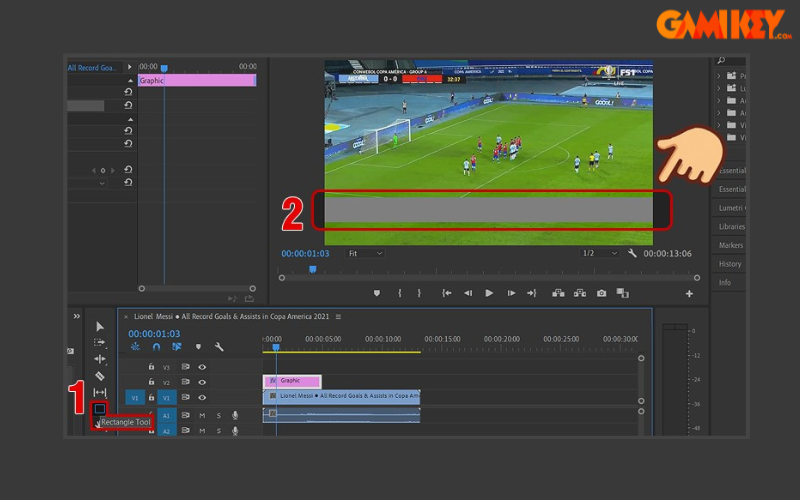Go to In point in program monitor
This screenshot has height=500, width=800.
(x=446, y=293)
